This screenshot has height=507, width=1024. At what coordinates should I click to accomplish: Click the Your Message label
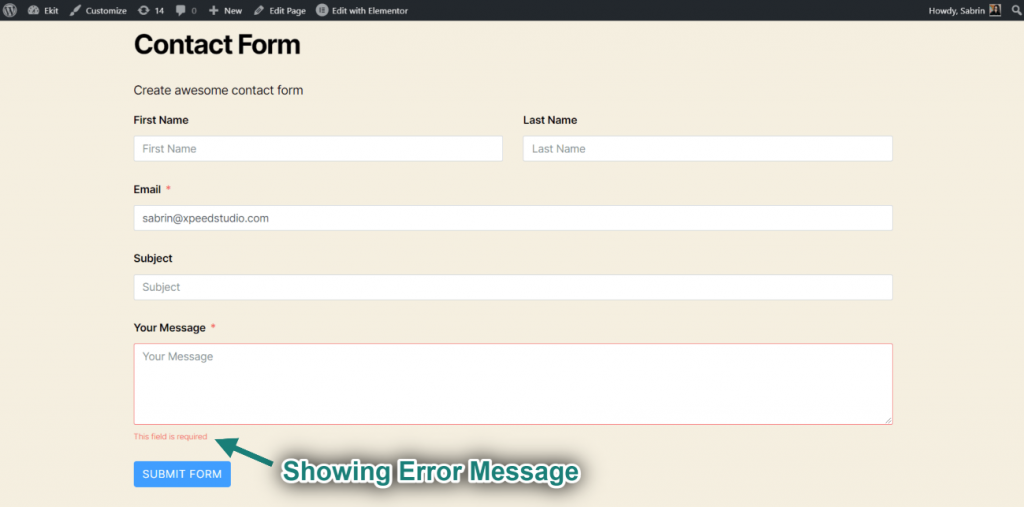(169, 328)
